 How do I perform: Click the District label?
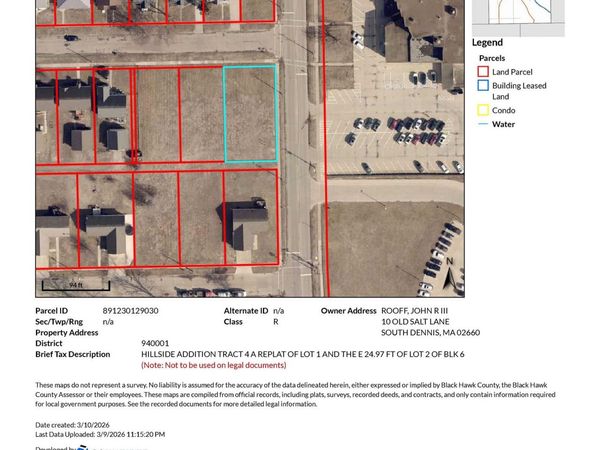(49, 343)
